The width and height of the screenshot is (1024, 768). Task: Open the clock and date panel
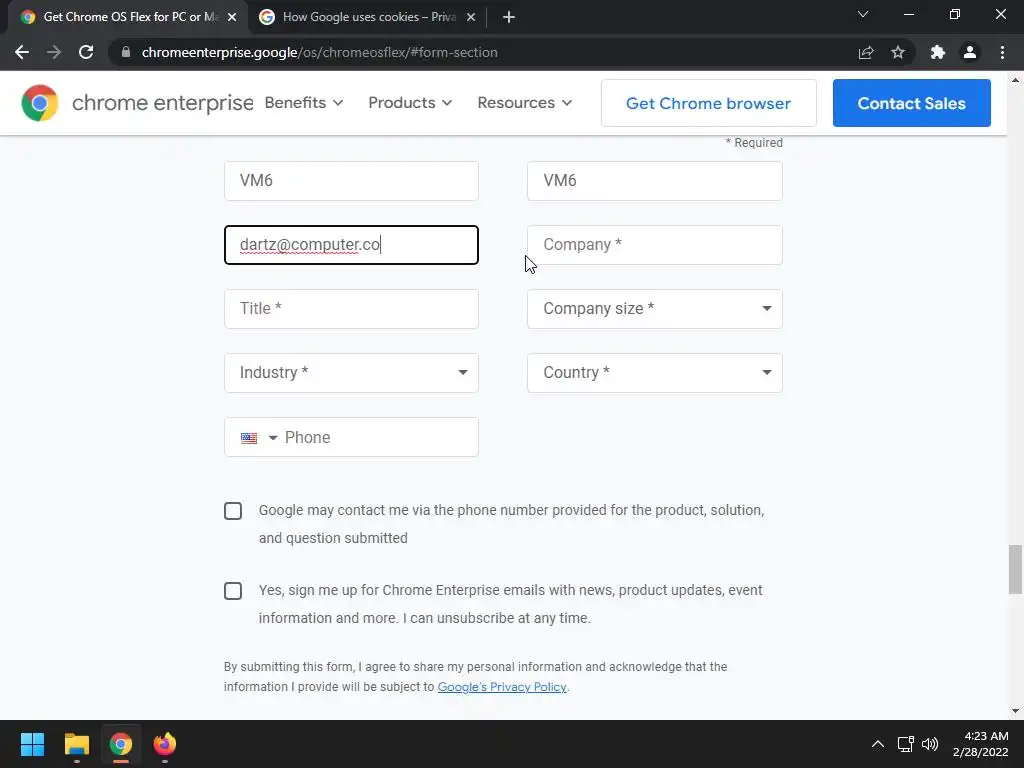pyautogui.click(x=980, y=744)
